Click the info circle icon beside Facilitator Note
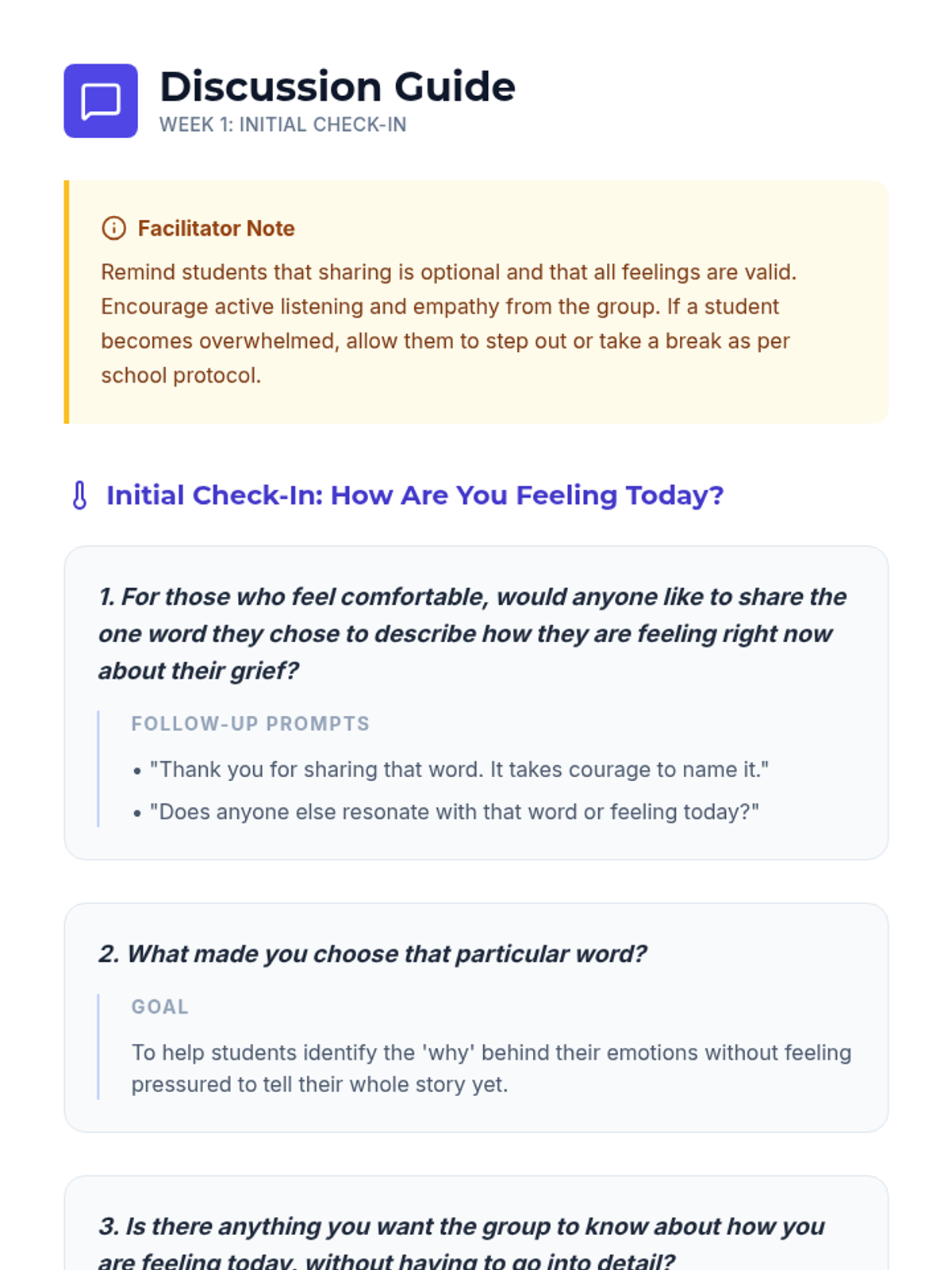 click(x=113, y=229)
